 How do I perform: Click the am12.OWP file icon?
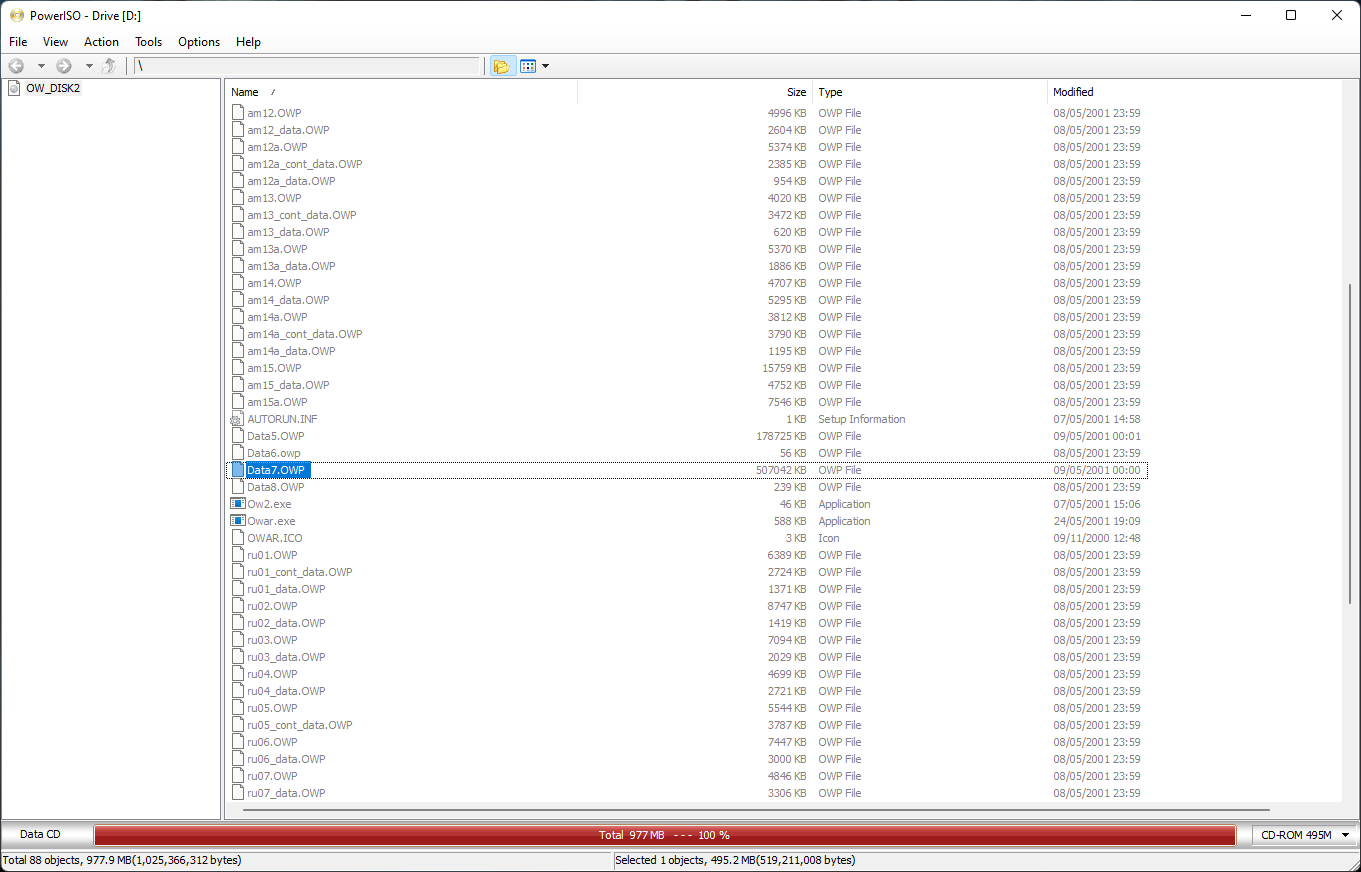[237, 113]
